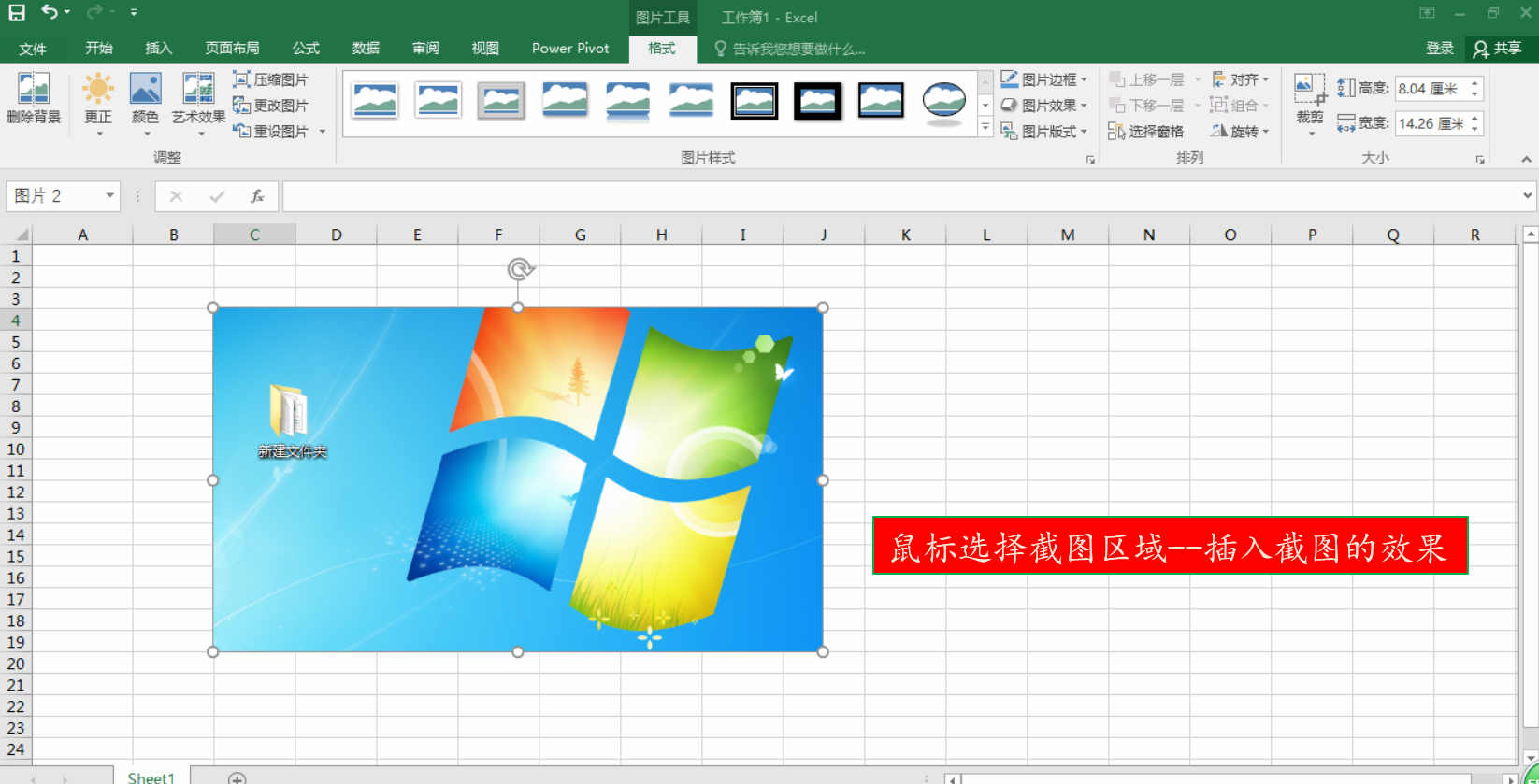Open the Power Pivot tab
The height and width of the screenshot is (784, 1539).
coord(570,49)
